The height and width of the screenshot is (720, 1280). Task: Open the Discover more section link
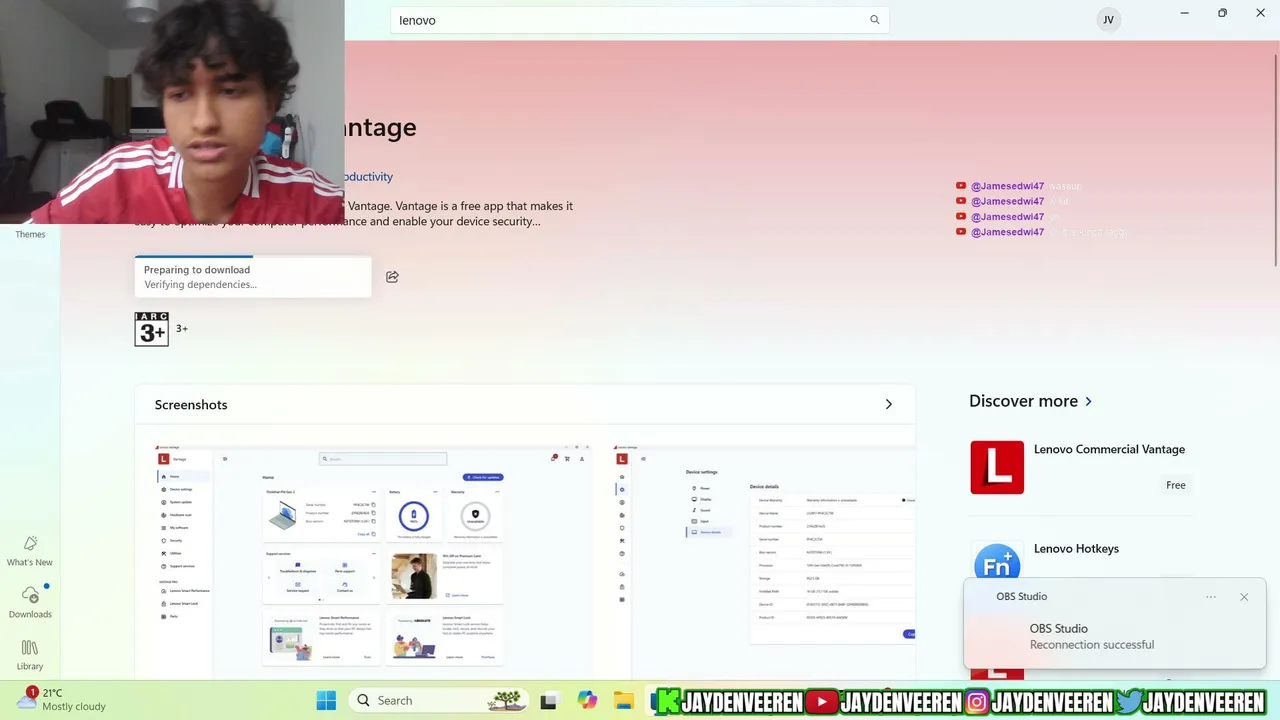pos(1031,401)
